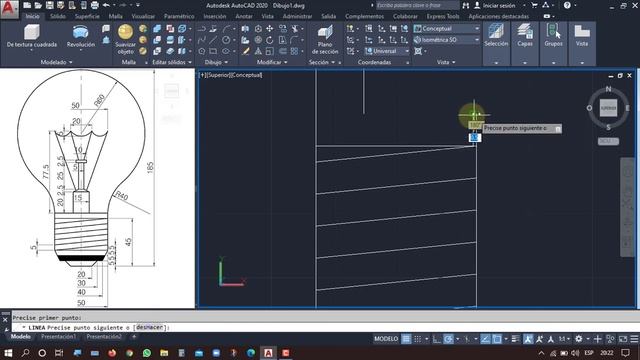The height and width of the screenshot is (360, 640).
Task: Click the Undo arrow icon
Action: pyautogui.click(x=107, y=5)
